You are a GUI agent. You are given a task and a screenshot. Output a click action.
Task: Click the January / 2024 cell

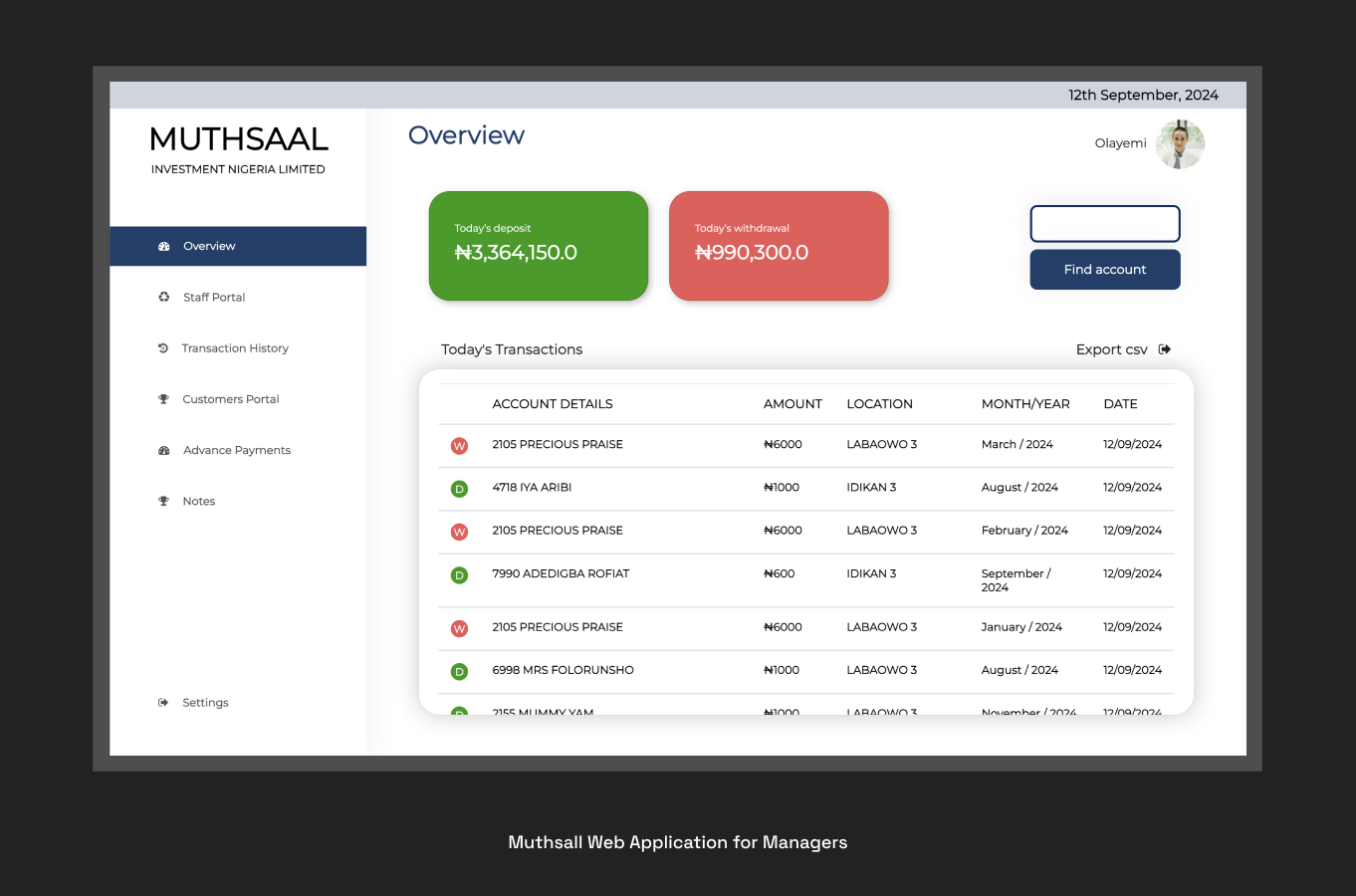point(1021,627)
